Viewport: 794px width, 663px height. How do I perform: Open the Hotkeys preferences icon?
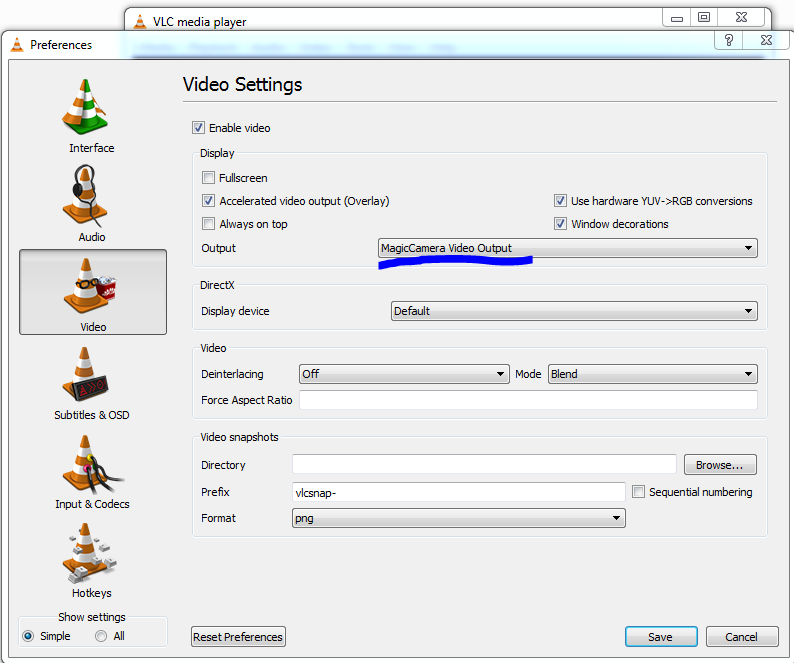(x=89, y=553)
